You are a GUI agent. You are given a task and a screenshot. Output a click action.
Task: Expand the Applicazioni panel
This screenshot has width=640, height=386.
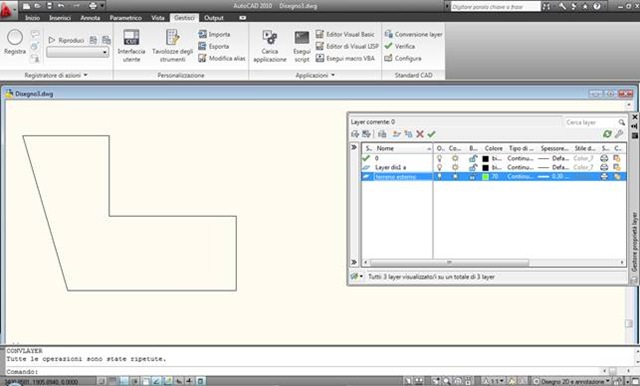[315, 75]
